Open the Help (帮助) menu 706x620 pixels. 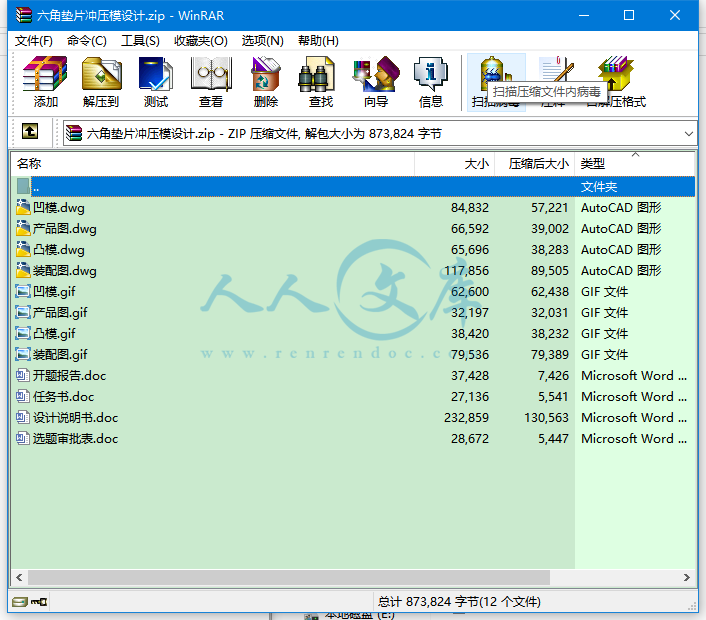click(318, 41)
